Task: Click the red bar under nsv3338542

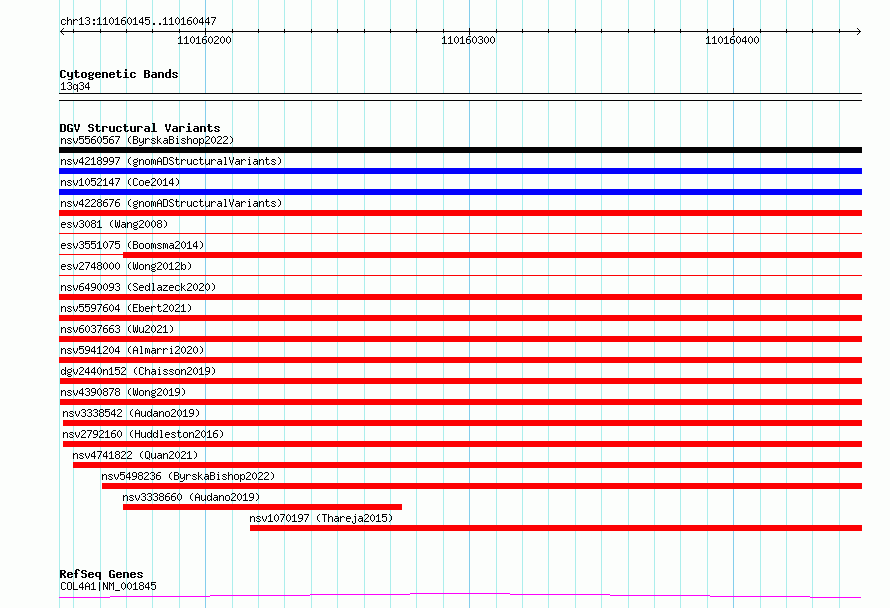Action: [x=462, y=423]
